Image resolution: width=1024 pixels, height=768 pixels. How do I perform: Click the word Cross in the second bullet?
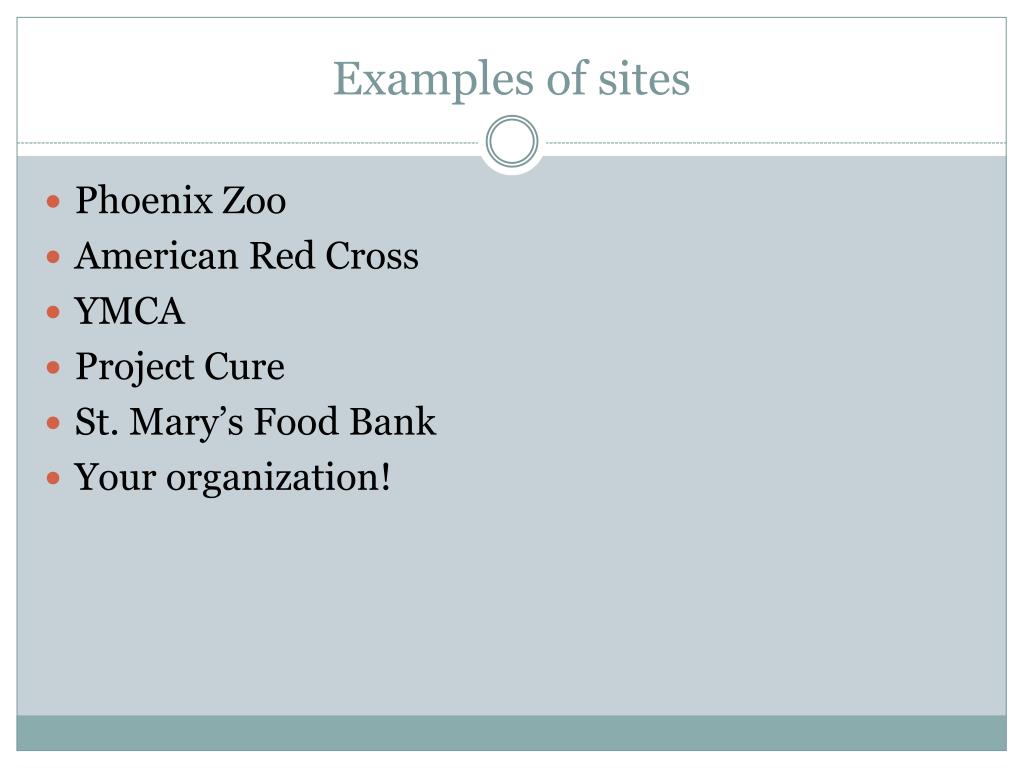click(372, 255)
